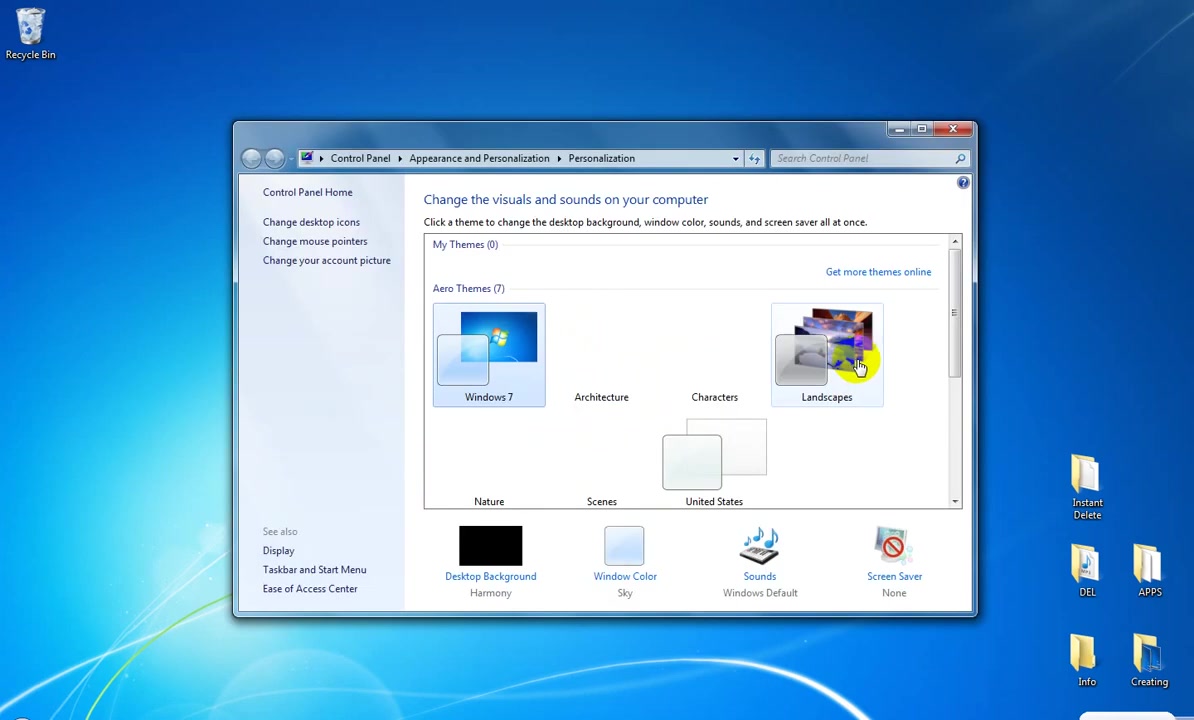Click the Search Control Panel field
1194x720 pixels.
863,158
